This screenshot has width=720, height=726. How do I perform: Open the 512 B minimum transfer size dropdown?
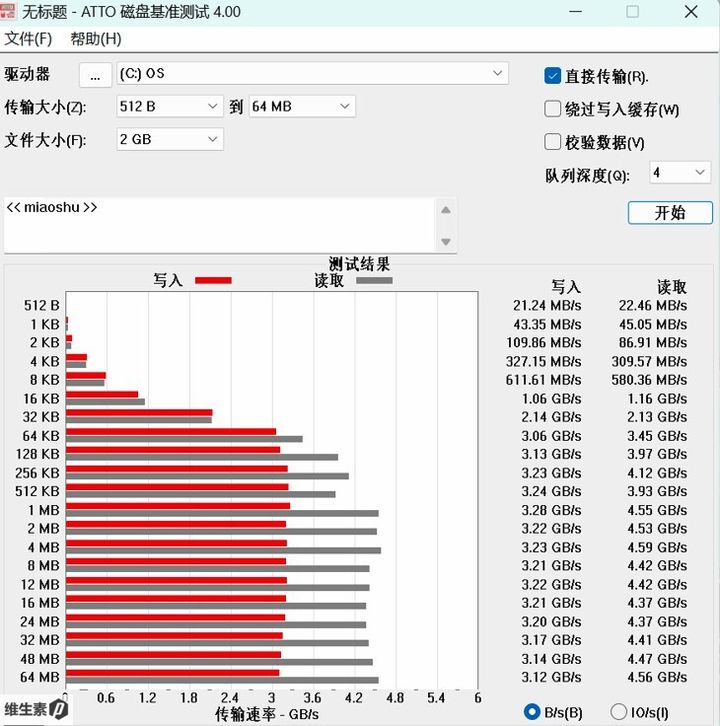click(x=169, y=106)
